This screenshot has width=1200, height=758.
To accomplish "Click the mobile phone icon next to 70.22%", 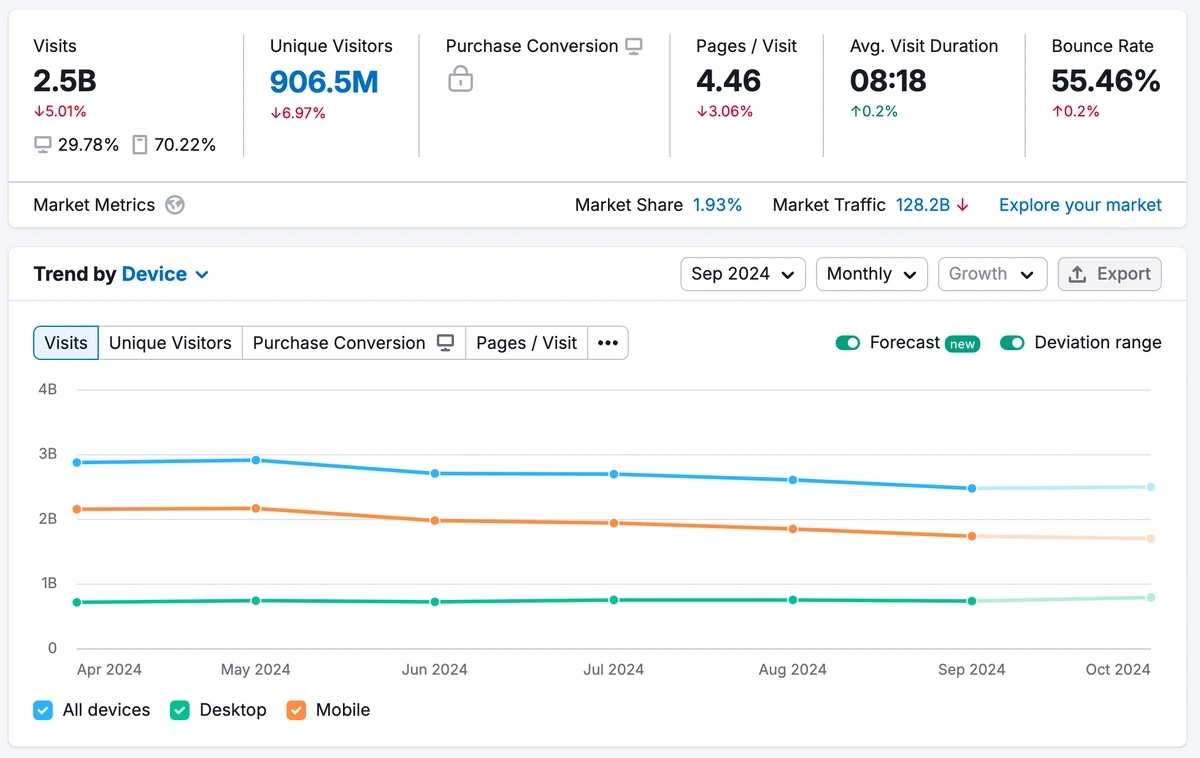I will click(140, 145).
